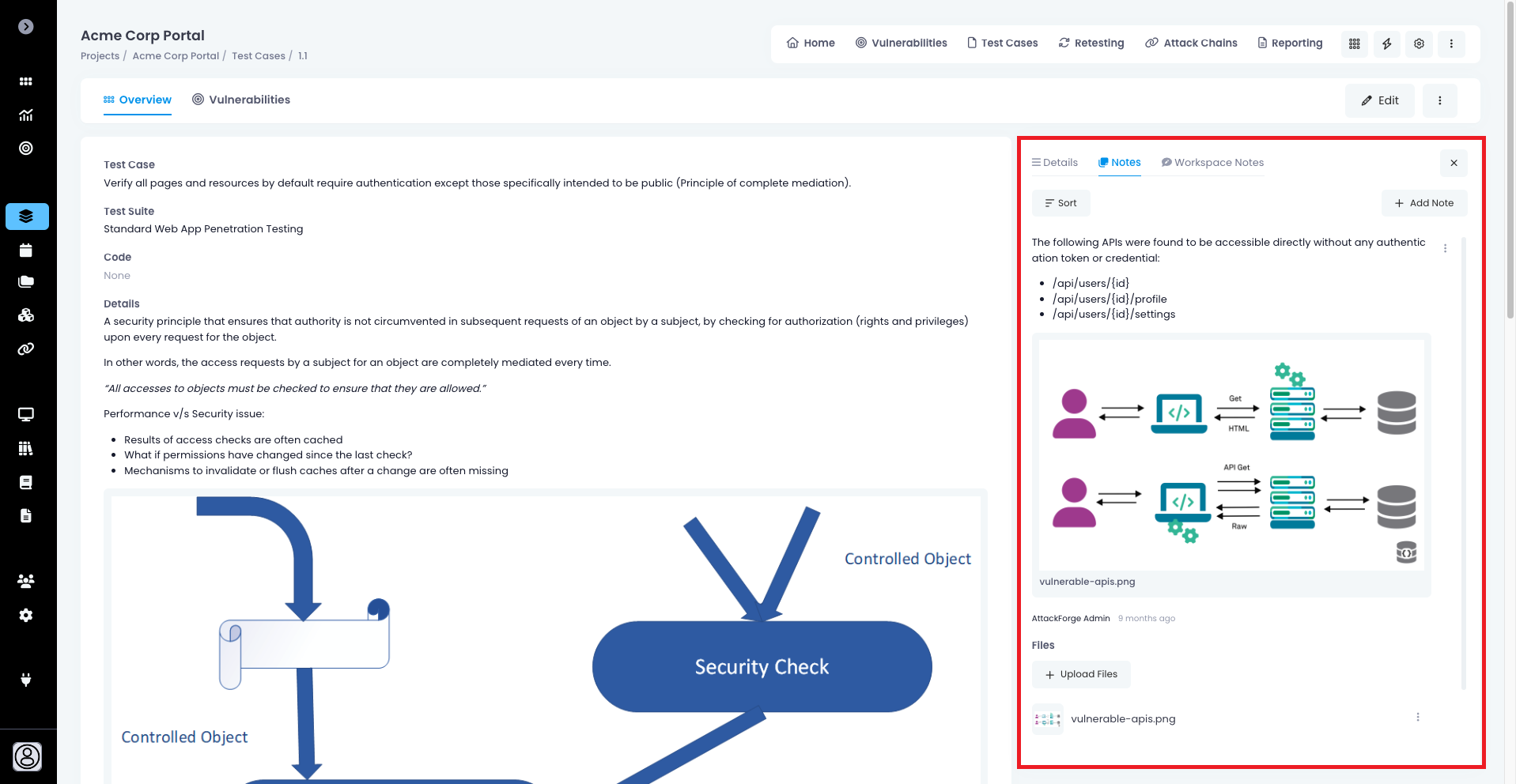Click the lightning bolt quick actions icon

pos(1386,43)
